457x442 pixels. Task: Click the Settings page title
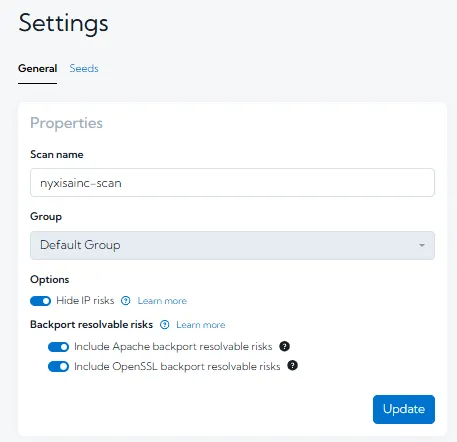pos(63,24)
